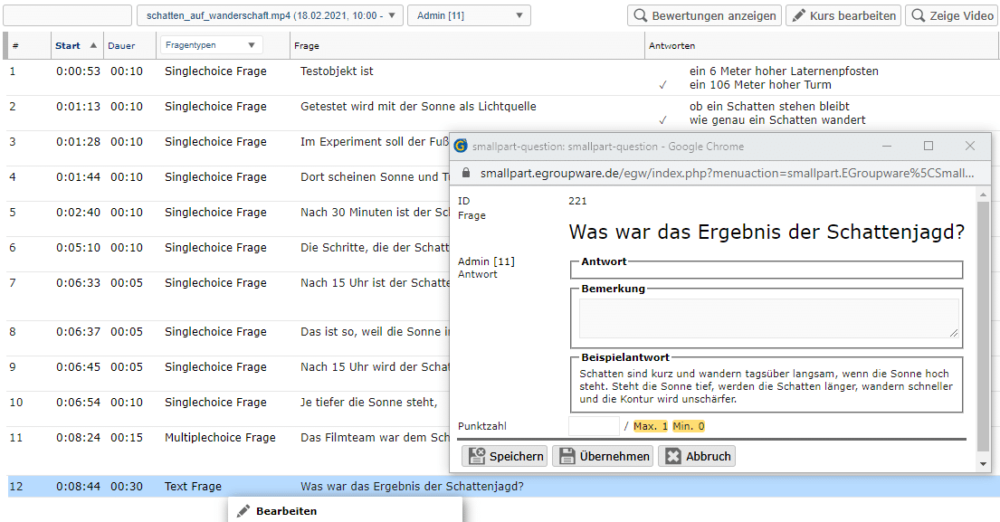Click the Zeige Video button
Image resolution: width=1000 pixels, height=522 pixels.
click(951, 16)
